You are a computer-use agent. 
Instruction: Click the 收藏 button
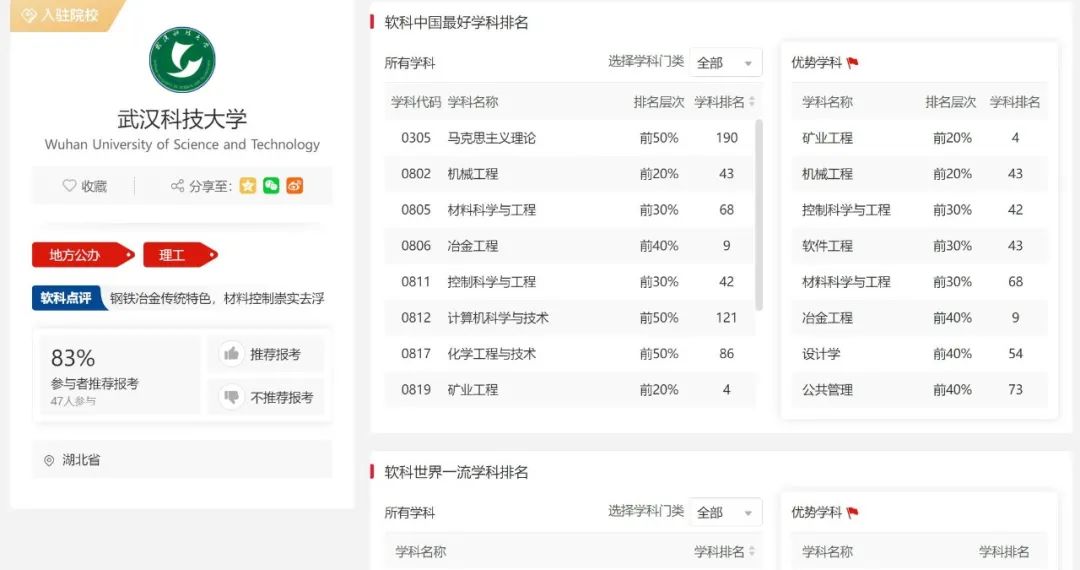[85, 185]
